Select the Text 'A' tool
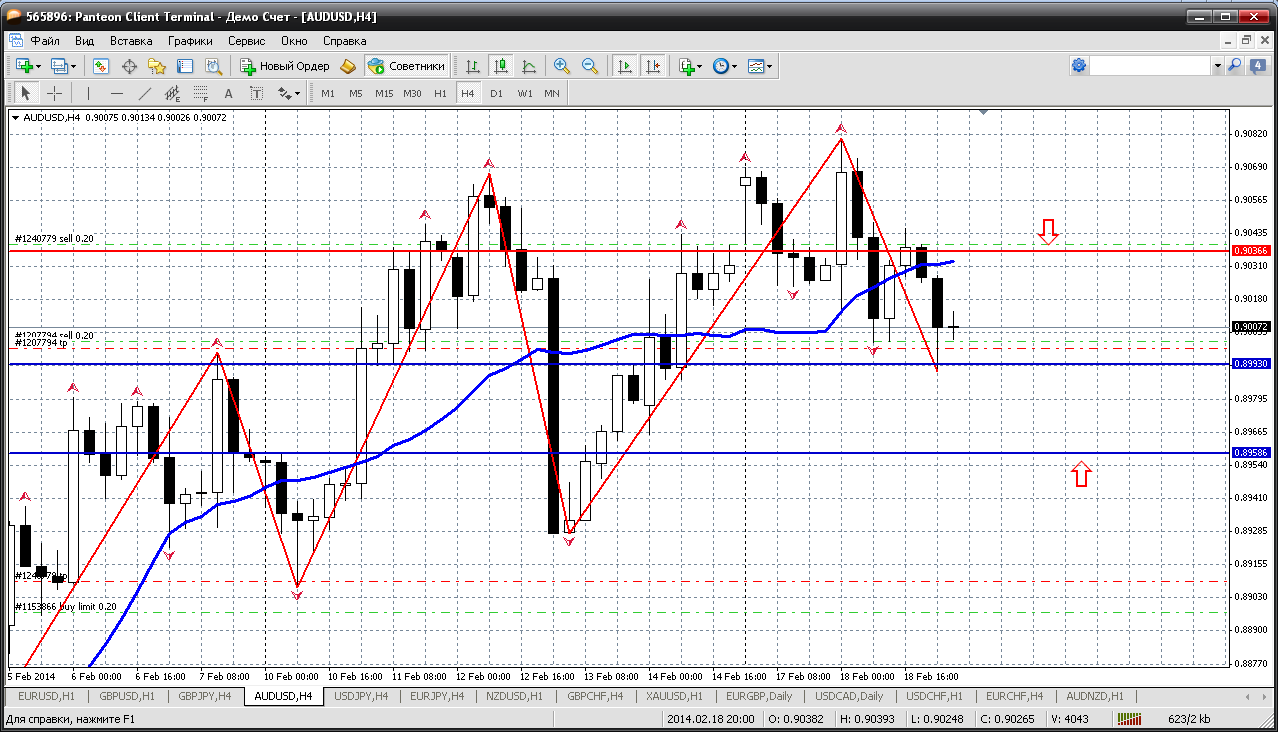This screenshot has width=1278, height=732. coord(229,93)
